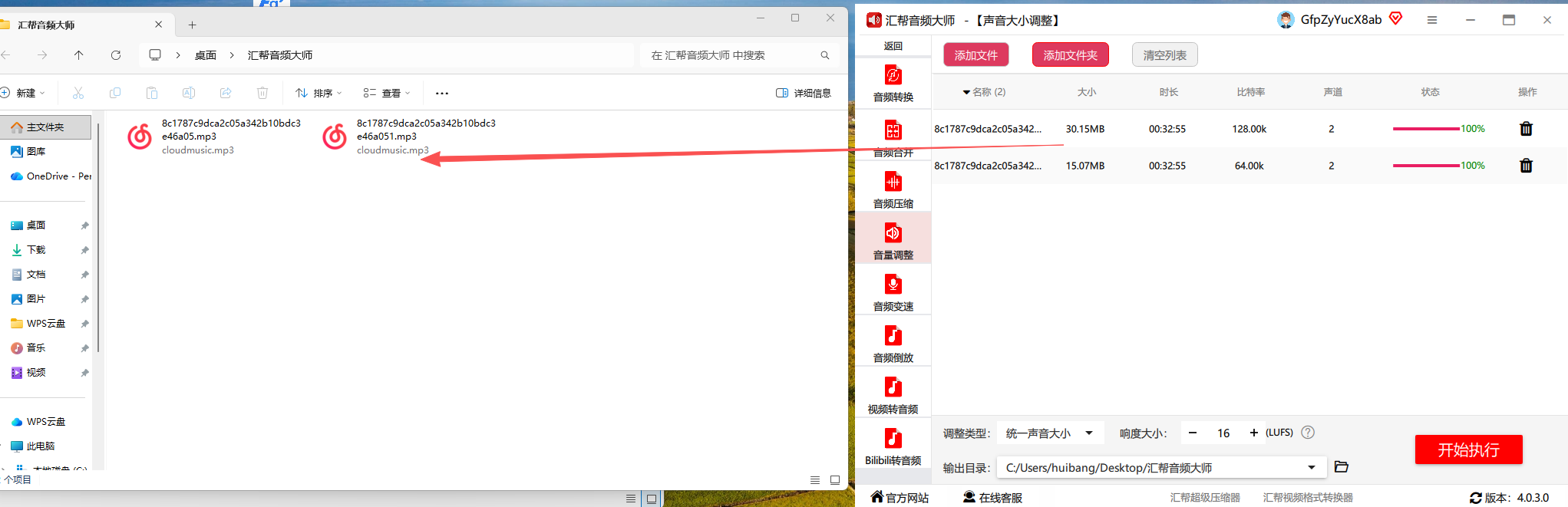
Task: Open the 排序 sort dropdown in Explorer
Action: click(x=319, y=93)
